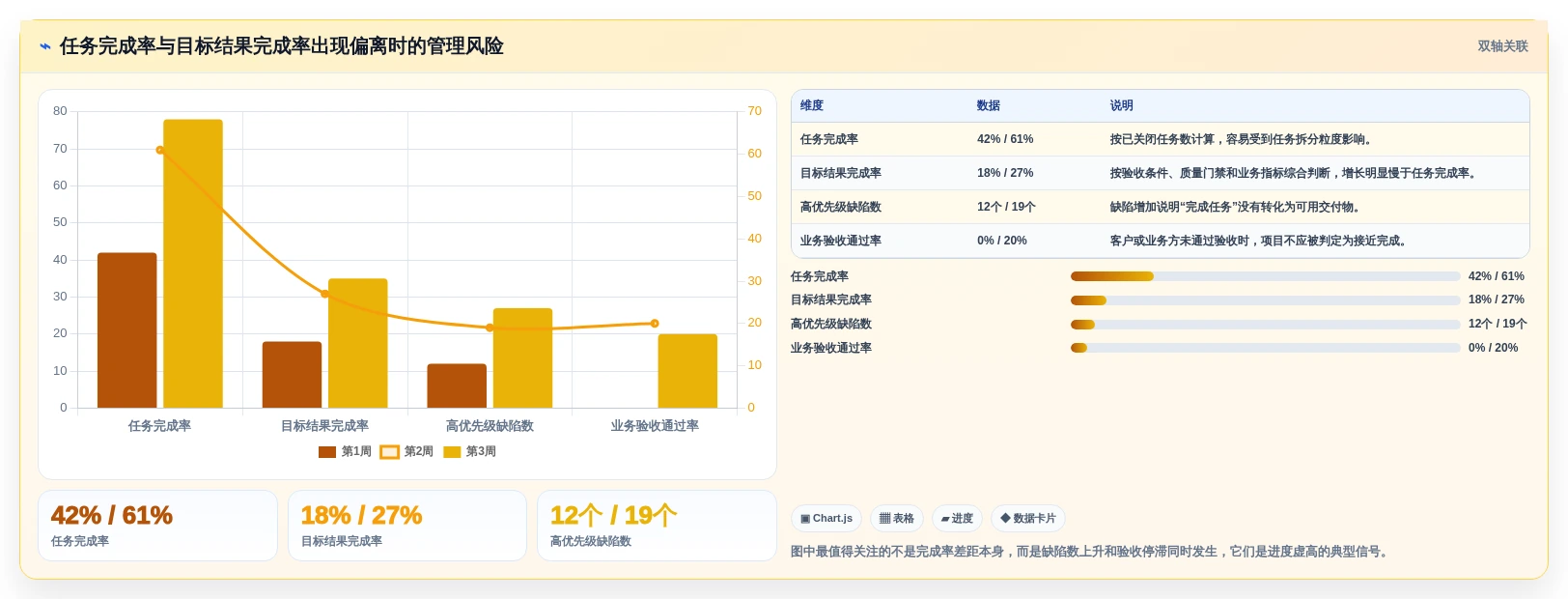Click the blue link icon beside the title
The height and width of the screenshot is (599, 1568).
click(x=45, y=46)
